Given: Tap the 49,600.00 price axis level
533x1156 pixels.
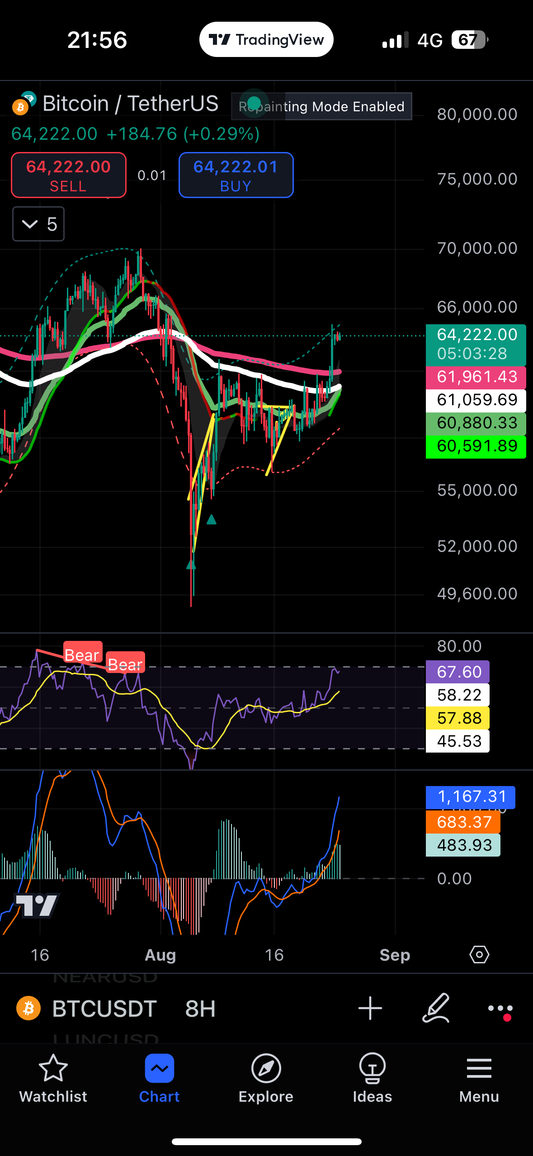Looking at the screenshot, I should pos(477,593).
